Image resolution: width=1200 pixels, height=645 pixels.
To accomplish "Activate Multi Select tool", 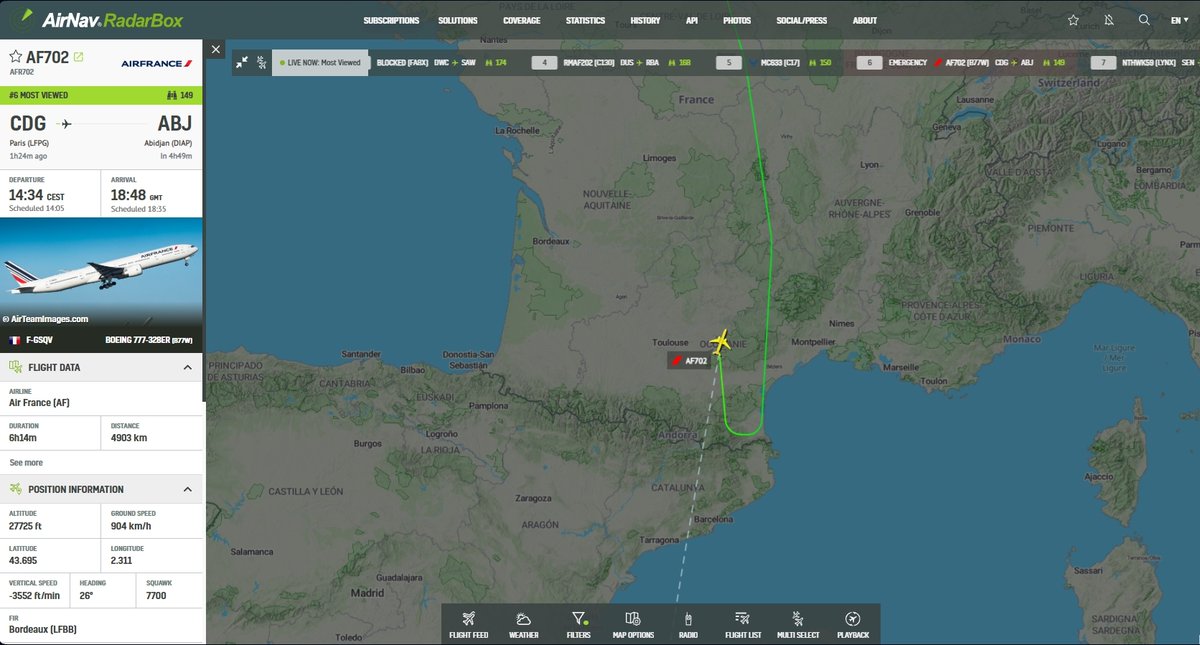I will tap(797, 624).
